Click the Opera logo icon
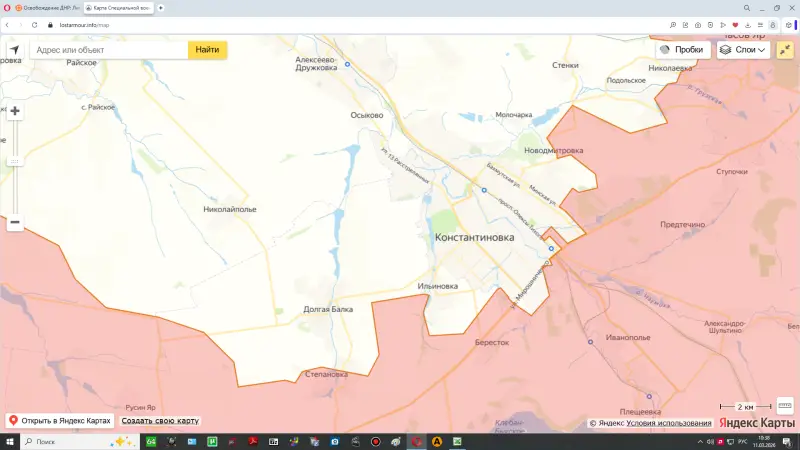This screenshot has height=450, width=800. click(7, 8)
